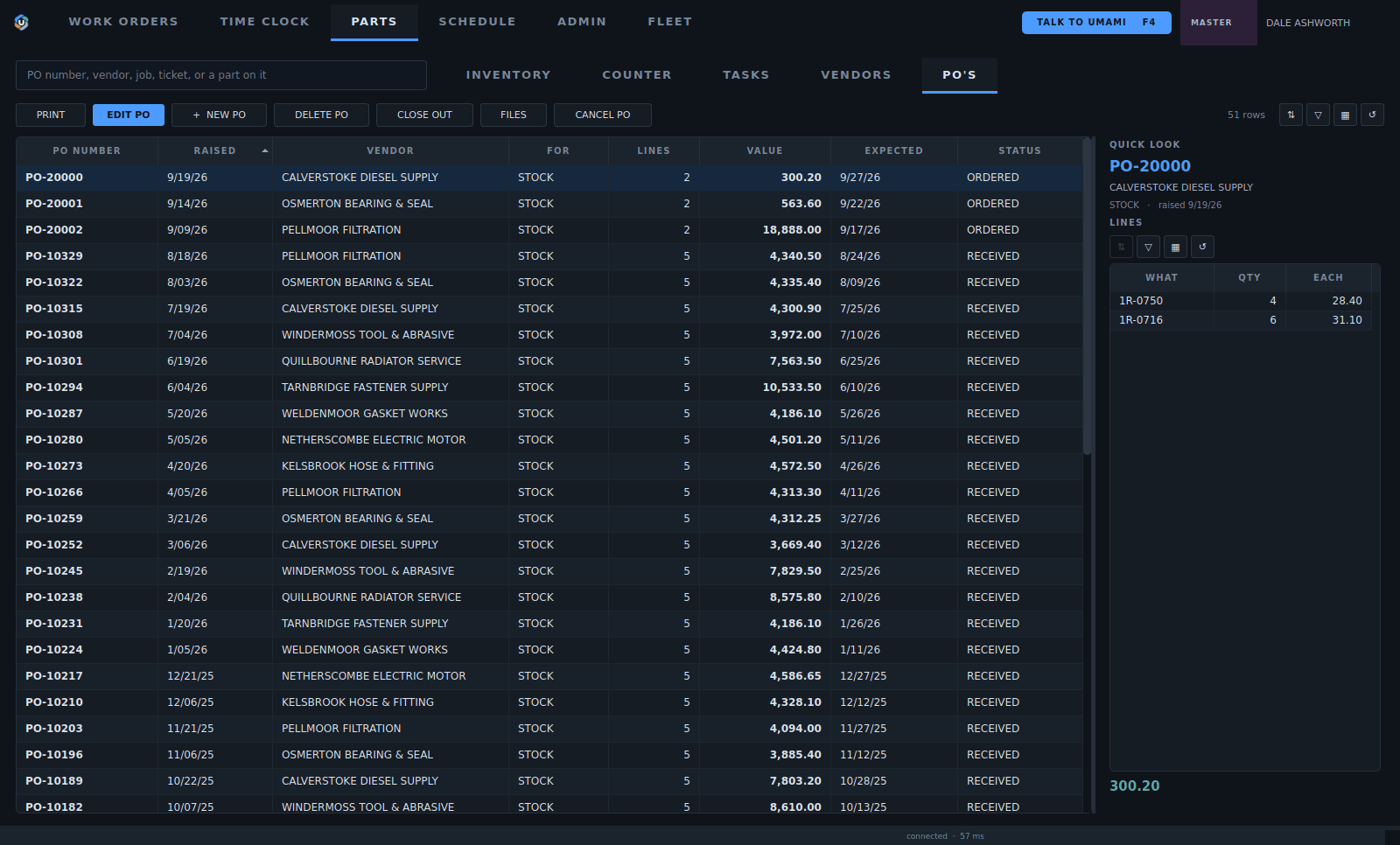Open the Counter sub-tab
This screenshot has width=1400, height=845.
(637, 75)
